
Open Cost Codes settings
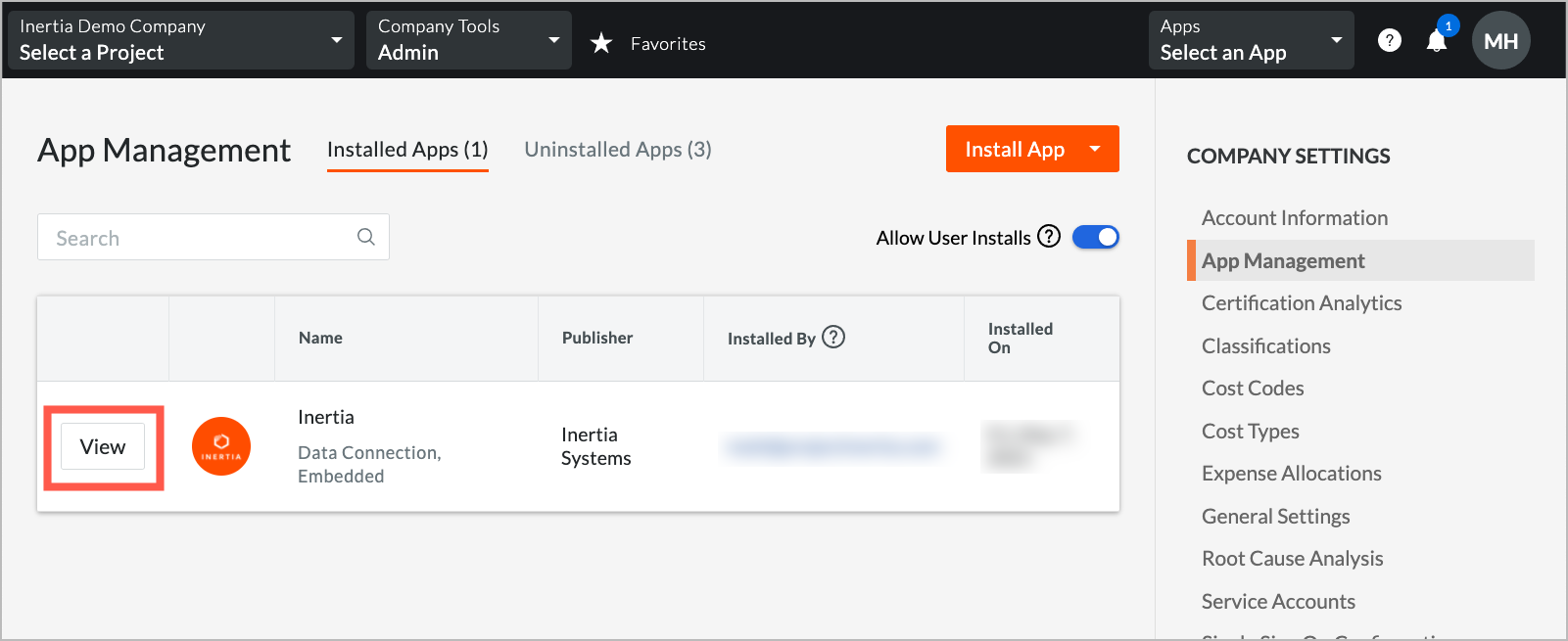pyautogui.click(x=1253, y=388)
